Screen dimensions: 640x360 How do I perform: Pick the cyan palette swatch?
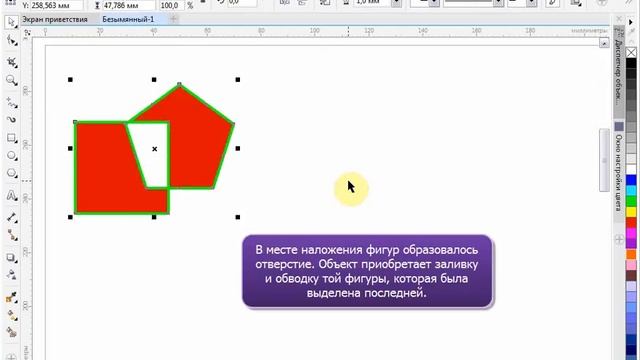click(x=631, y=191)
